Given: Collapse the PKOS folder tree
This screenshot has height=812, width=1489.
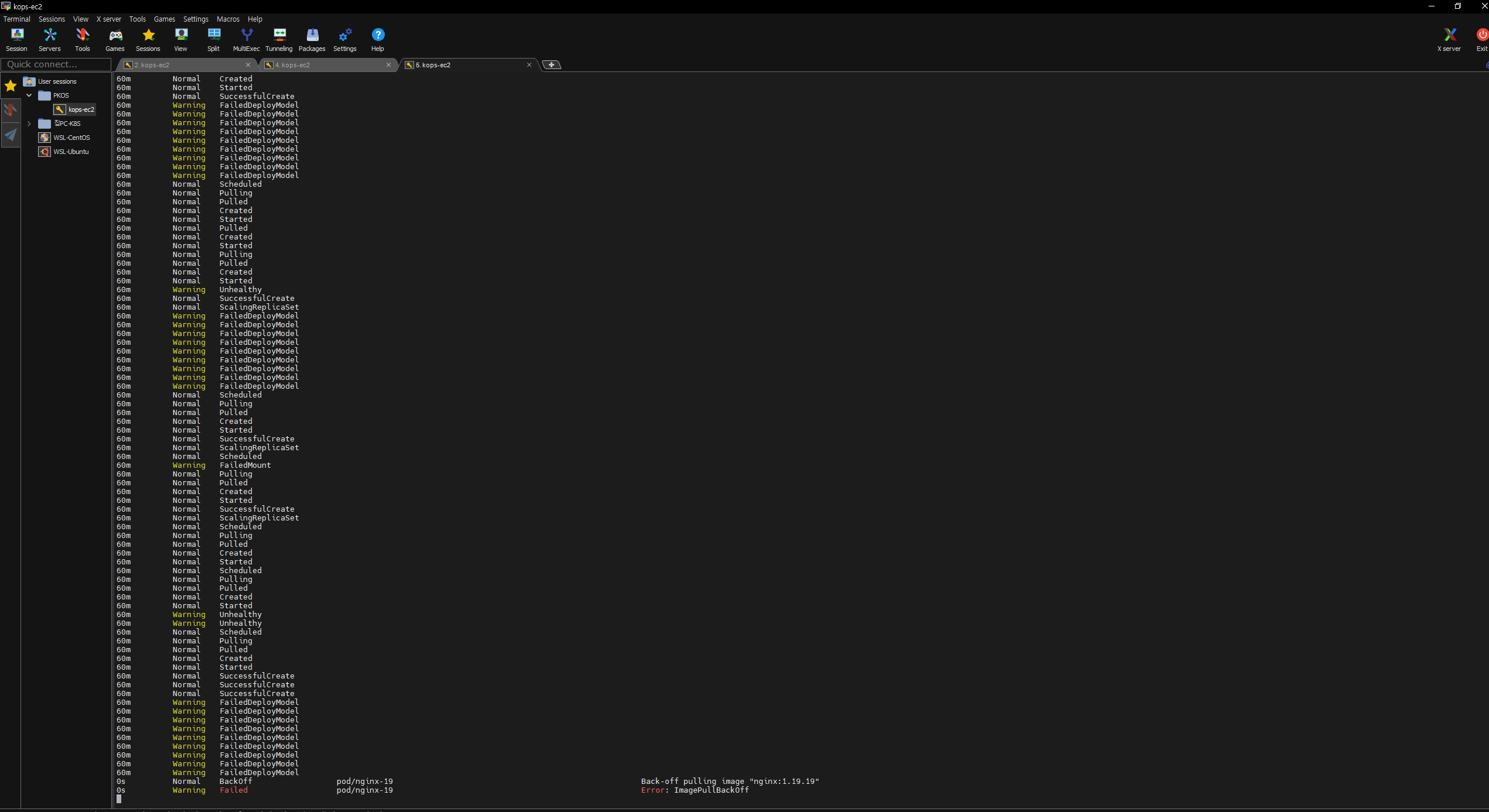Looking at the screenshot, I should click(x=29, y=95).
